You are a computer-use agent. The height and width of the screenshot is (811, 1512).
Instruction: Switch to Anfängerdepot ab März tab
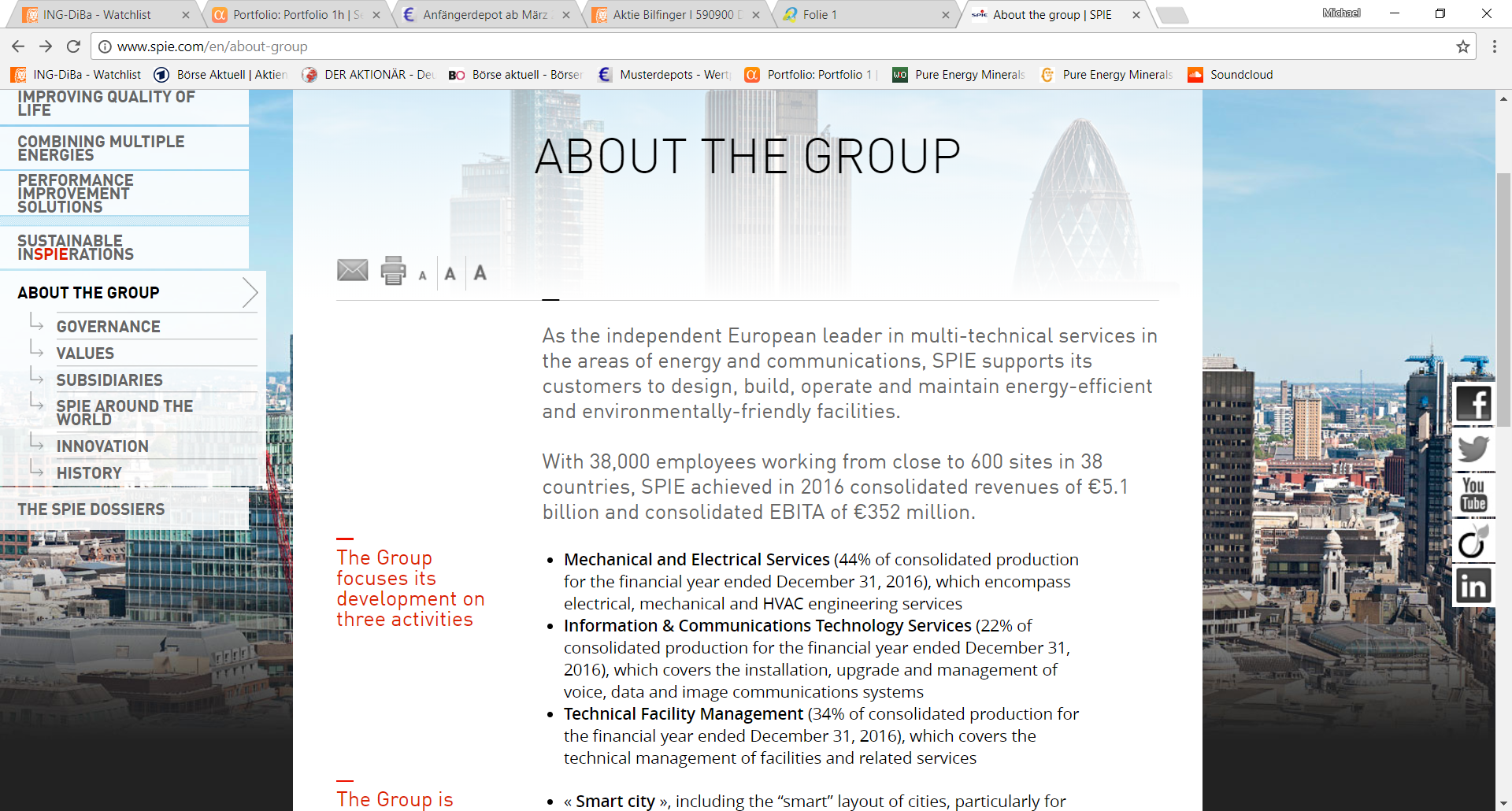coord(486,15)
